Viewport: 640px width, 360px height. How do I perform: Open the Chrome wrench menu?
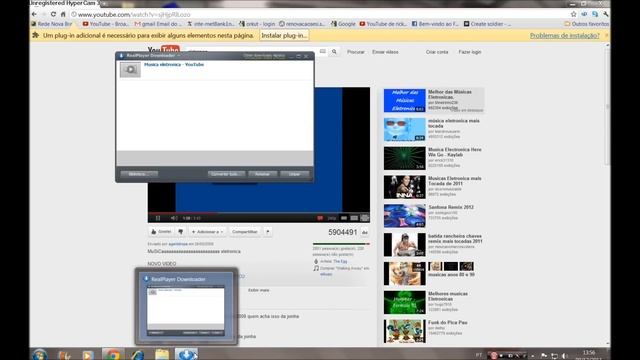point(606,14)
